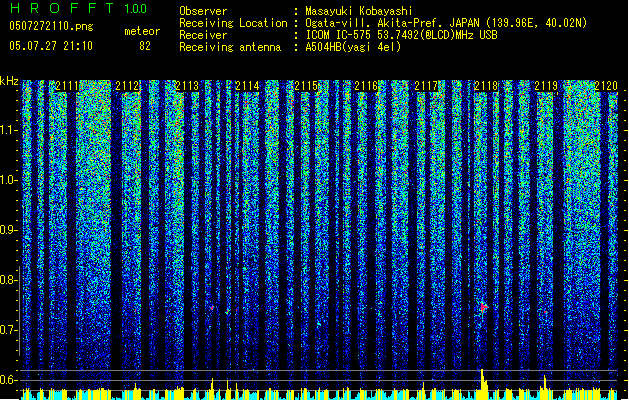
Task: Click the 1.0 kHz axis label
Action: tap(8, 180)
